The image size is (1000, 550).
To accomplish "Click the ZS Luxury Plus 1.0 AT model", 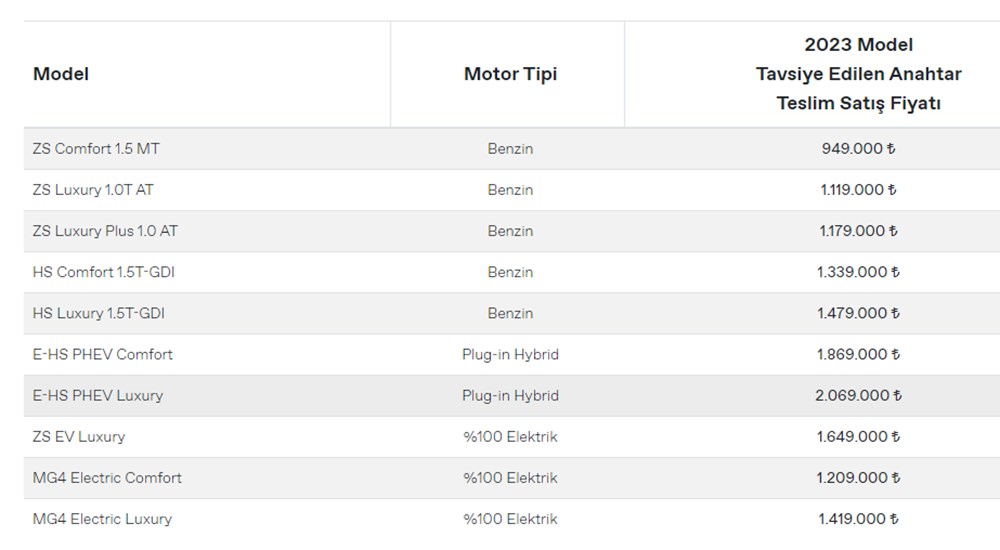I will point(105,231).
